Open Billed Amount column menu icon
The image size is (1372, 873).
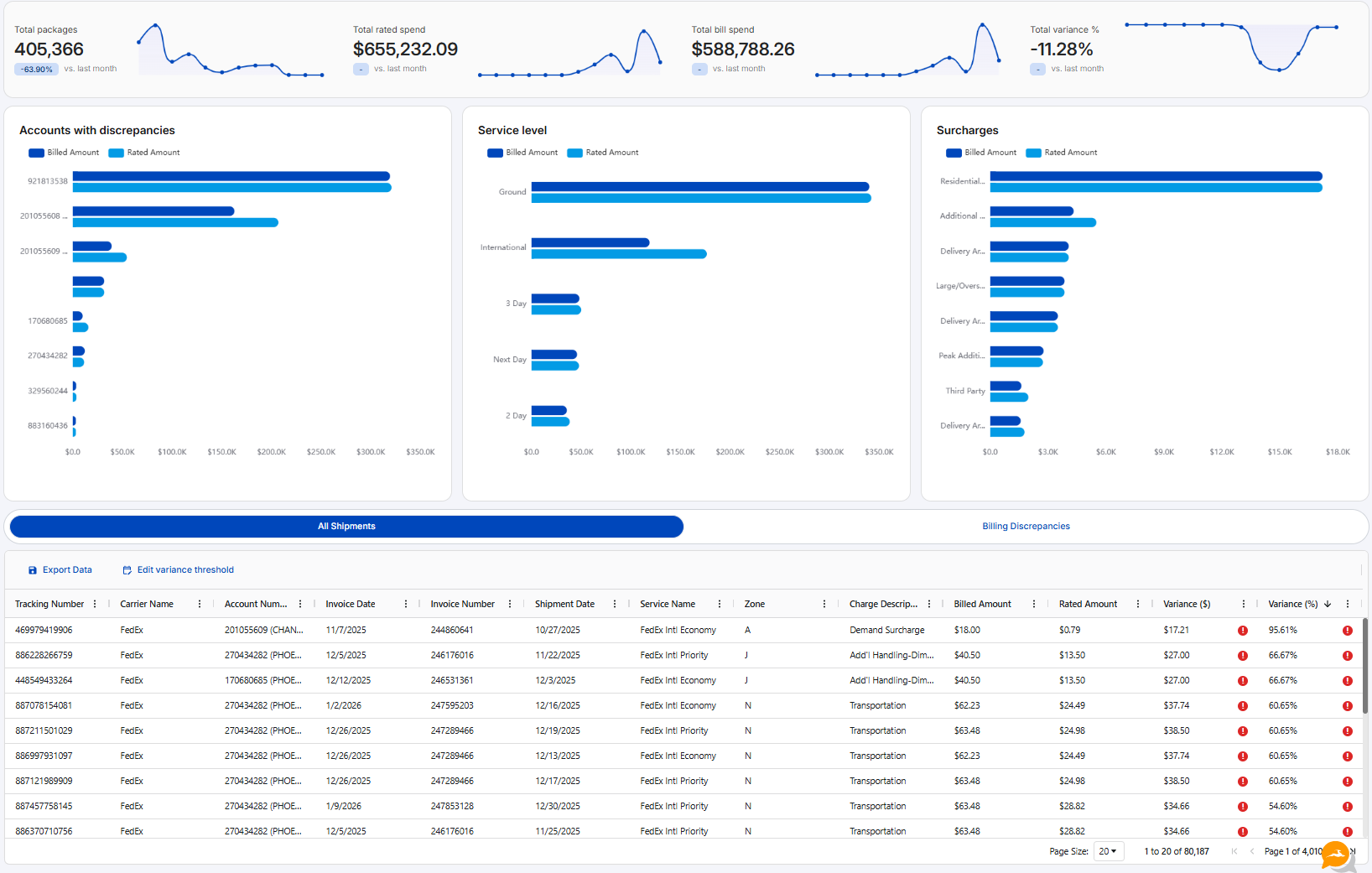[x=1034, y=604]
